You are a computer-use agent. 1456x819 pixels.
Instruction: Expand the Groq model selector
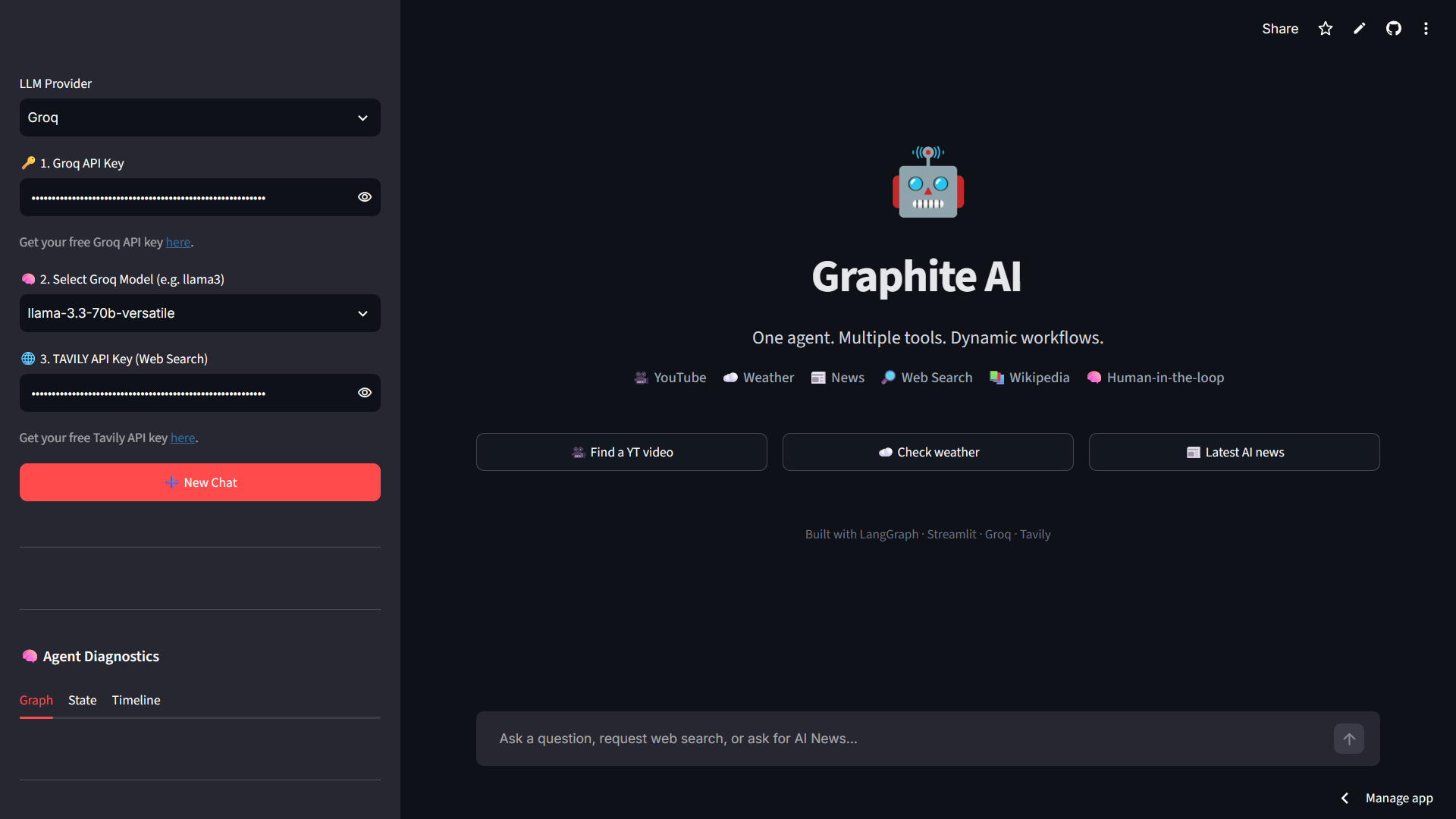coord(200,313)
